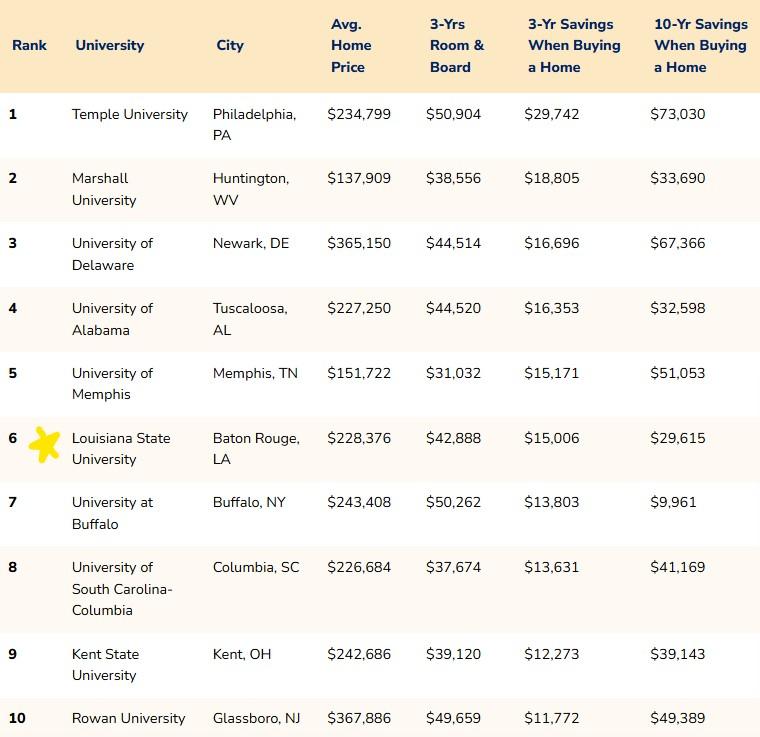Image resolution: width=760 pixels, height=737 pixels.
Task: Sort by 3-Yr Savings When Buying header
Action: (574, 45)
